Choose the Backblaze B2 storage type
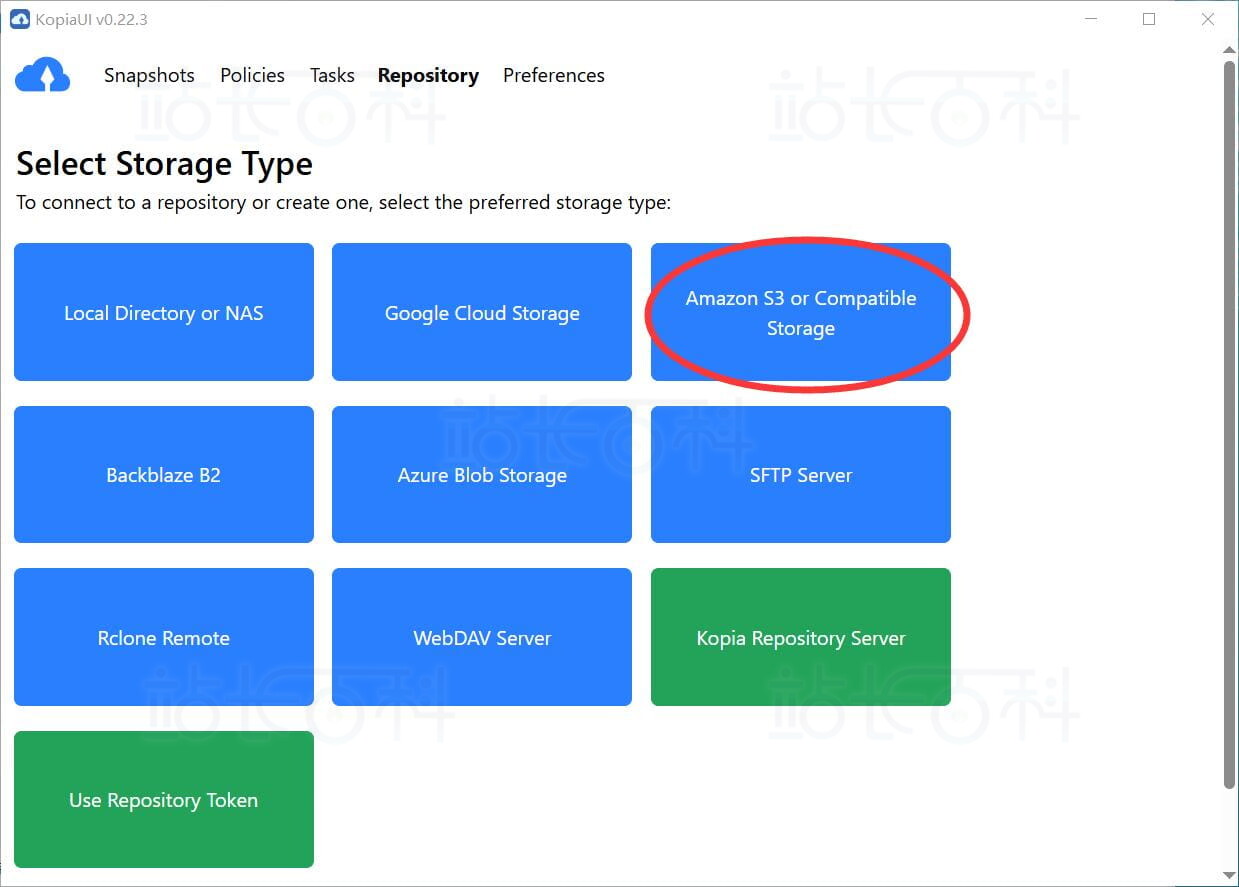Screen dimensions: 1239x887 [x=164, y=474]
